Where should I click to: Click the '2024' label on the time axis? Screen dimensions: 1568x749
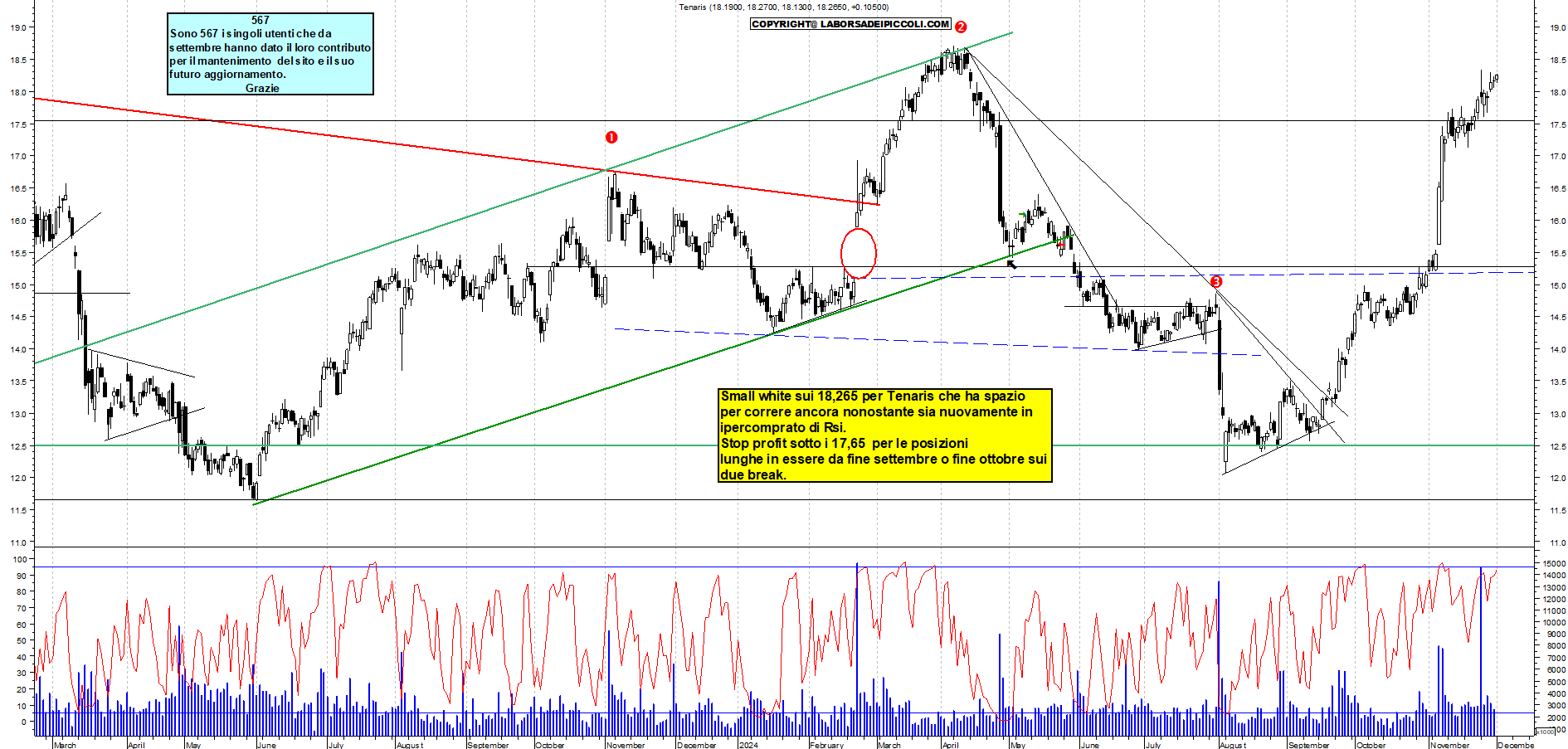[748, 745]
